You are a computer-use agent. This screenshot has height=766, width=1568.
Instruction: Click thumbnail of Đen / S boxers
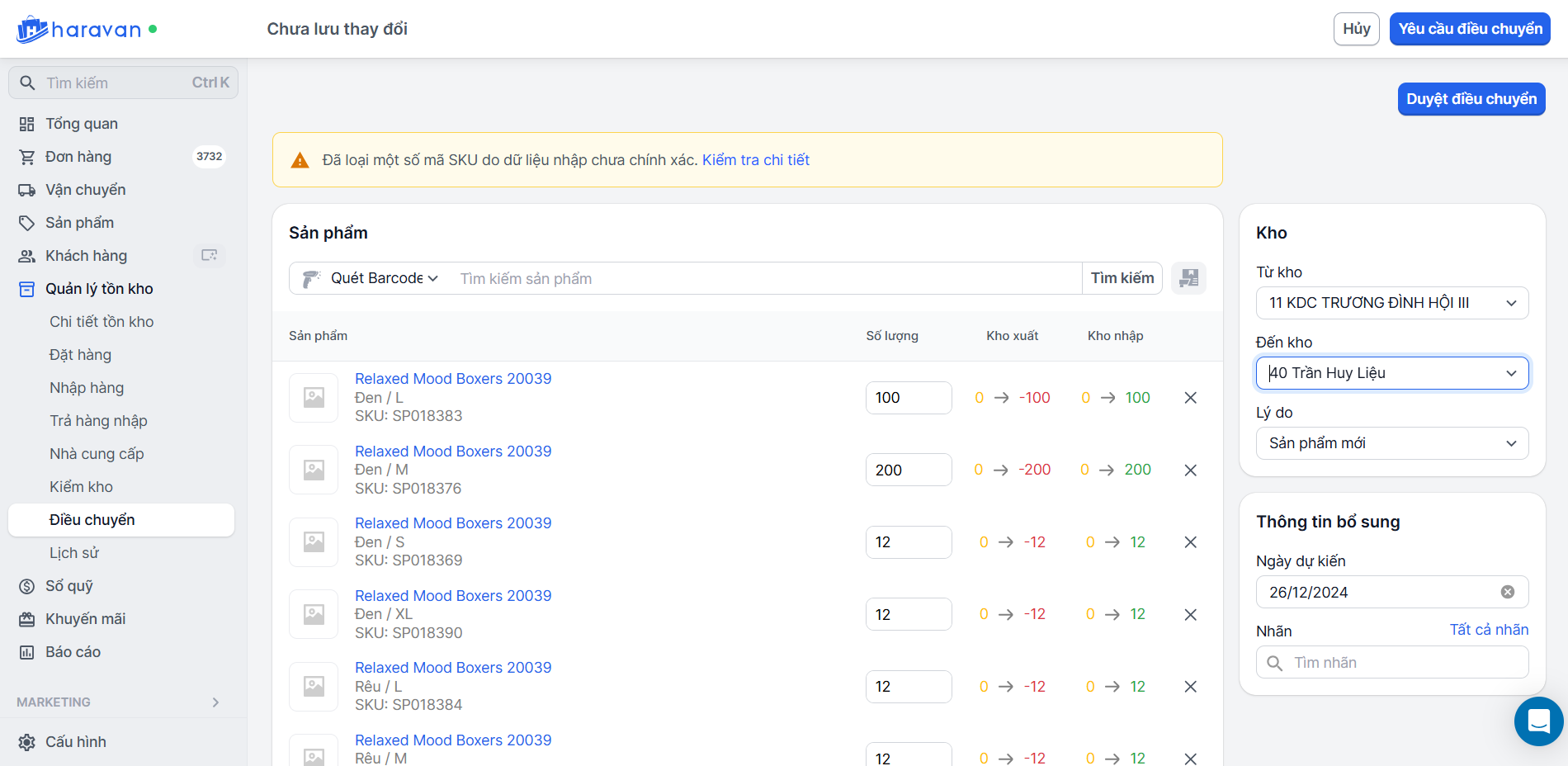[x=314, y=542]
